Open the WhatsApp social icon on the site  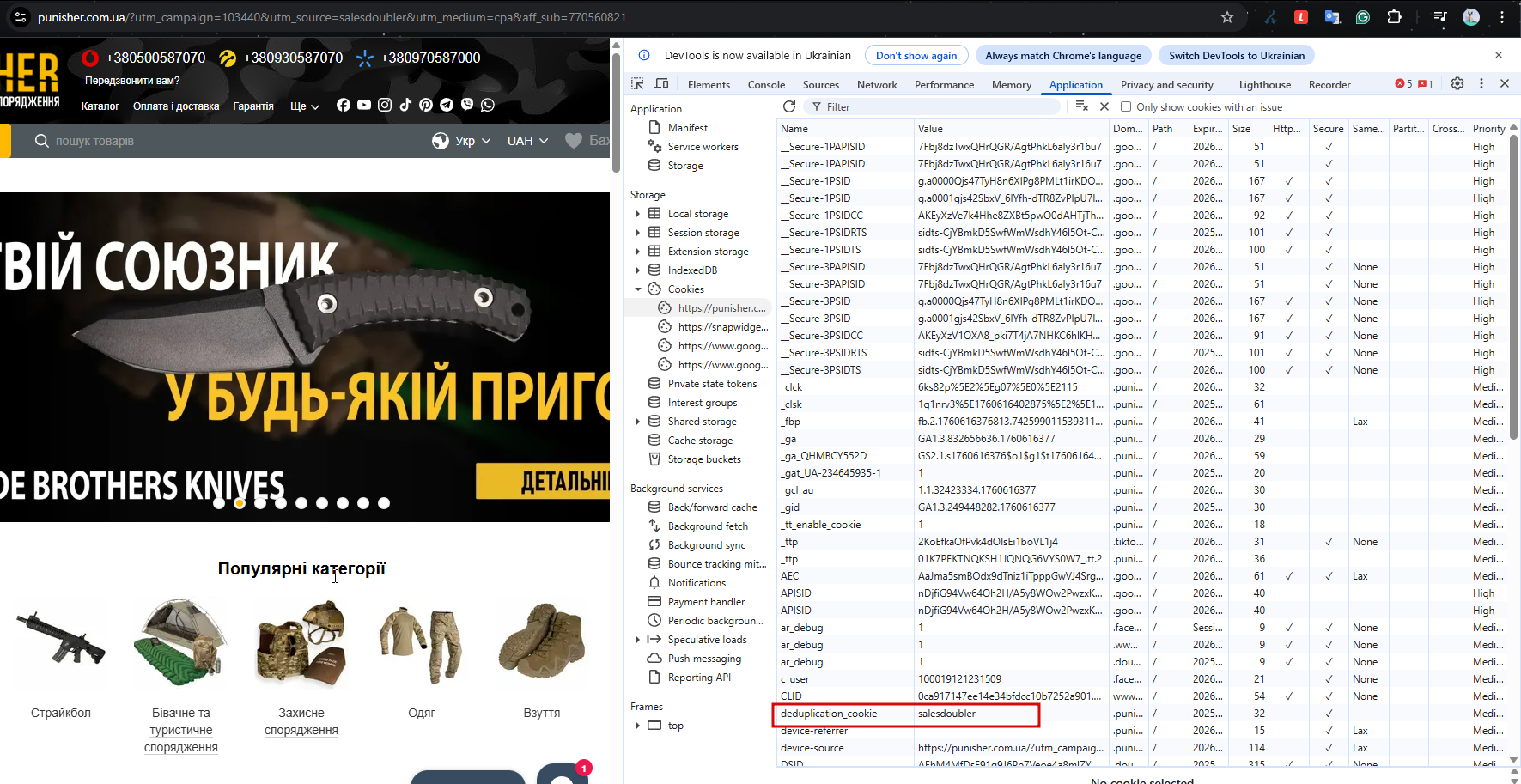coord(488,105)
